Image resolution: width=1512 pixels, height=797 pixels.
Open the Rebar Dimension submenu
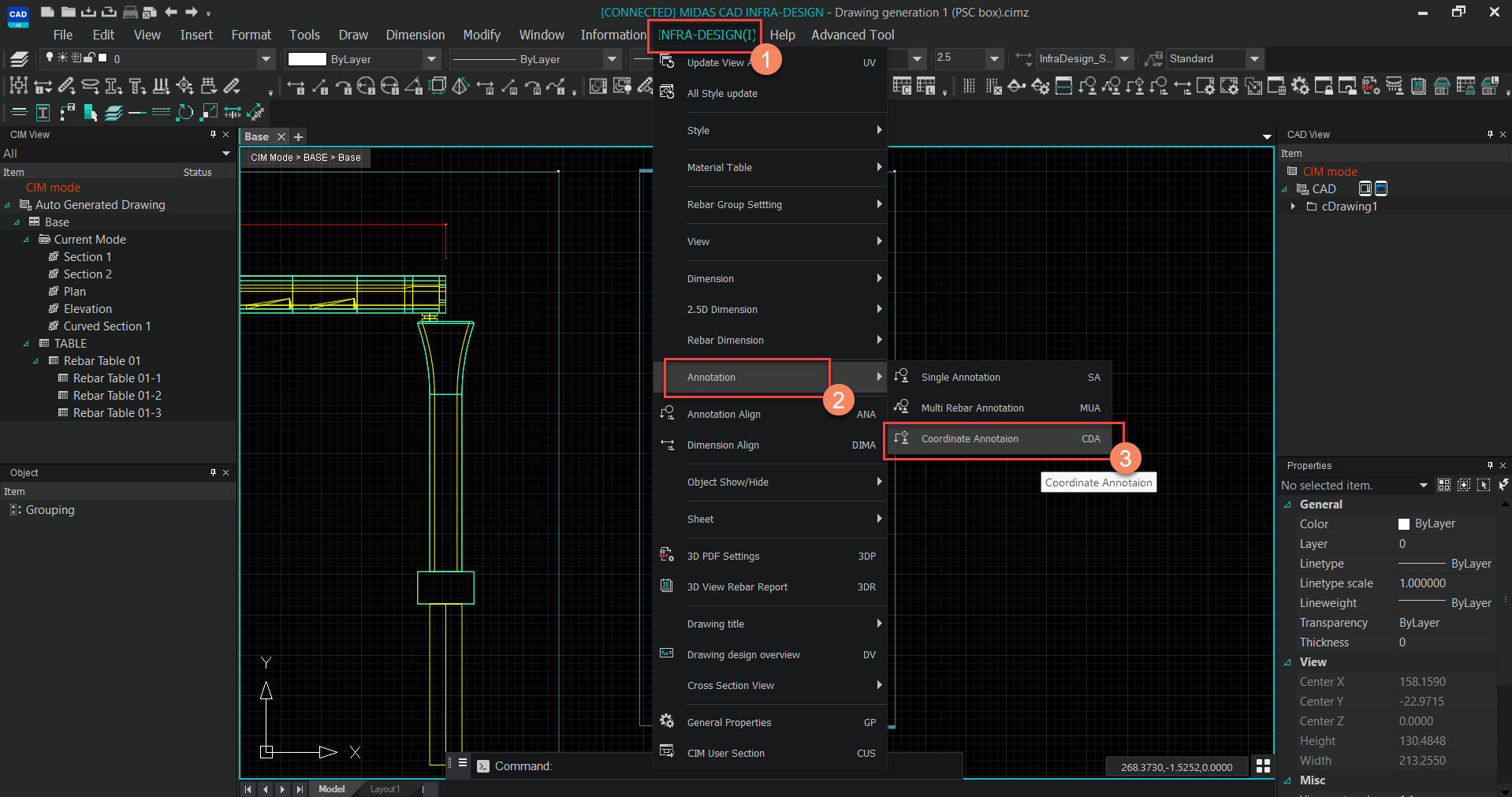(770, 341)
